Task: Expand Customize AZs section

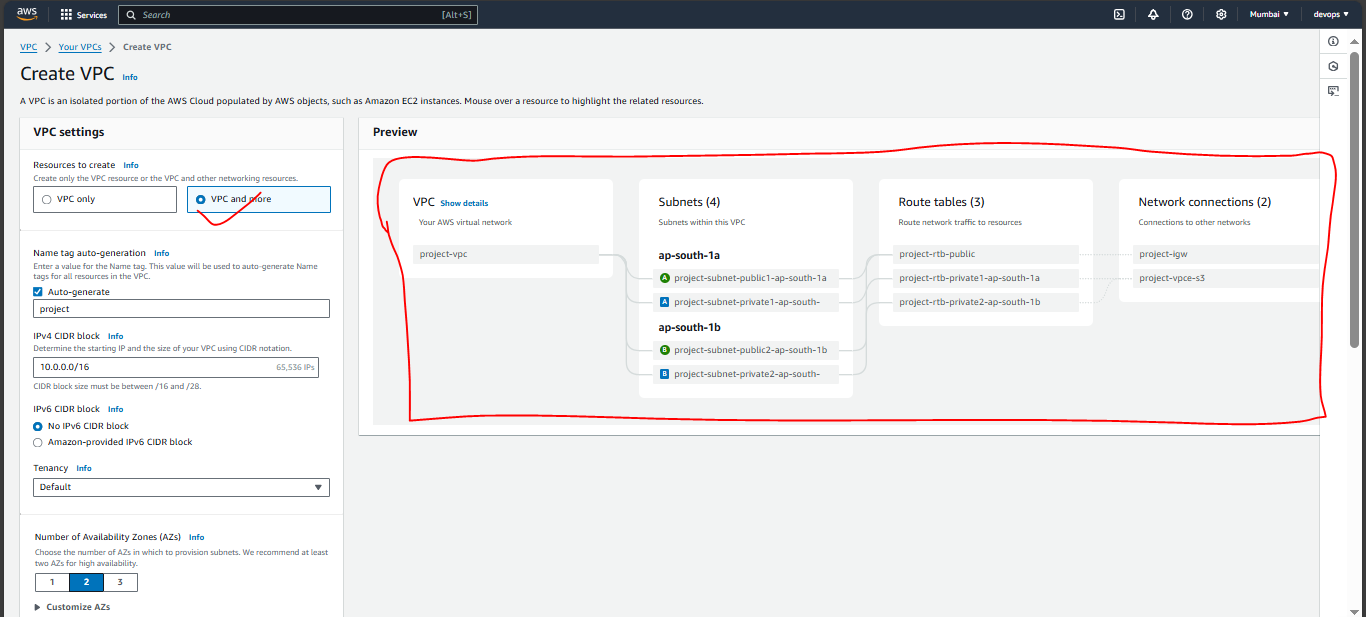Action: pyautogui.click(x=72, y=607)
